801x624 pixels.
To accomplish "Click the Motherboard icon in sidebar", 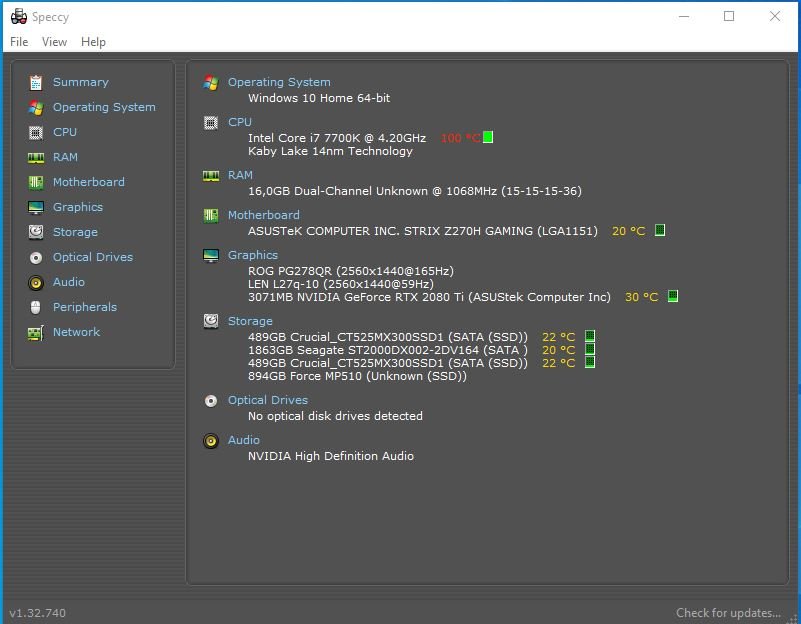I will [x=36, y=182].
